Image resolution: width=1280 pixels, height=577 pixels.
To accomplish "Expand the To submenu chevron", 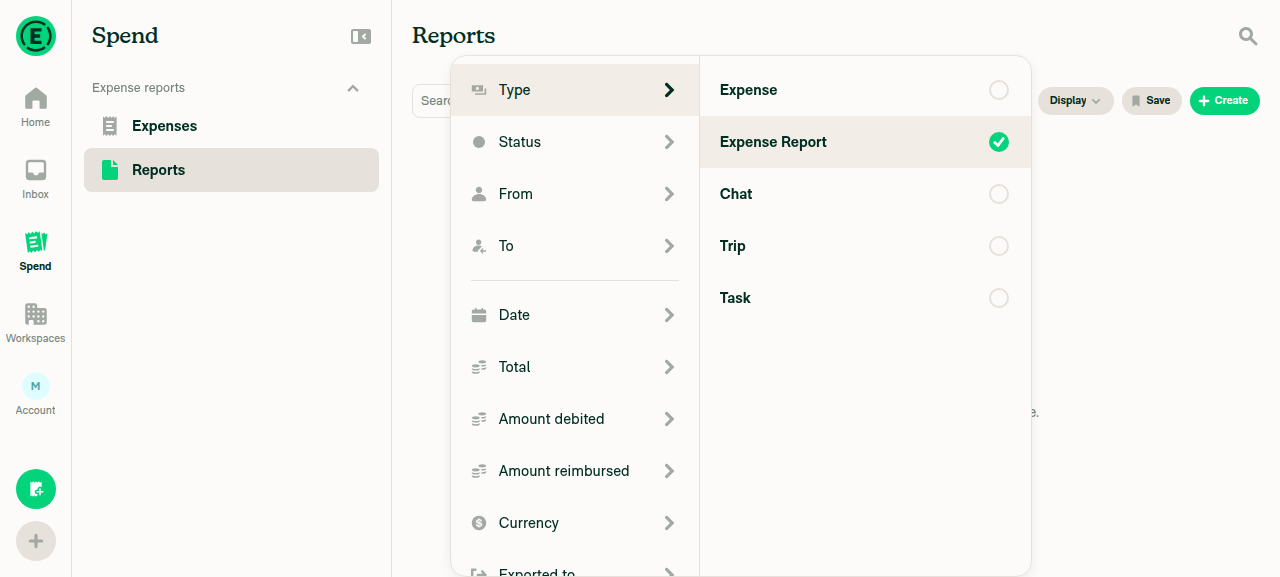I will 669,246.
